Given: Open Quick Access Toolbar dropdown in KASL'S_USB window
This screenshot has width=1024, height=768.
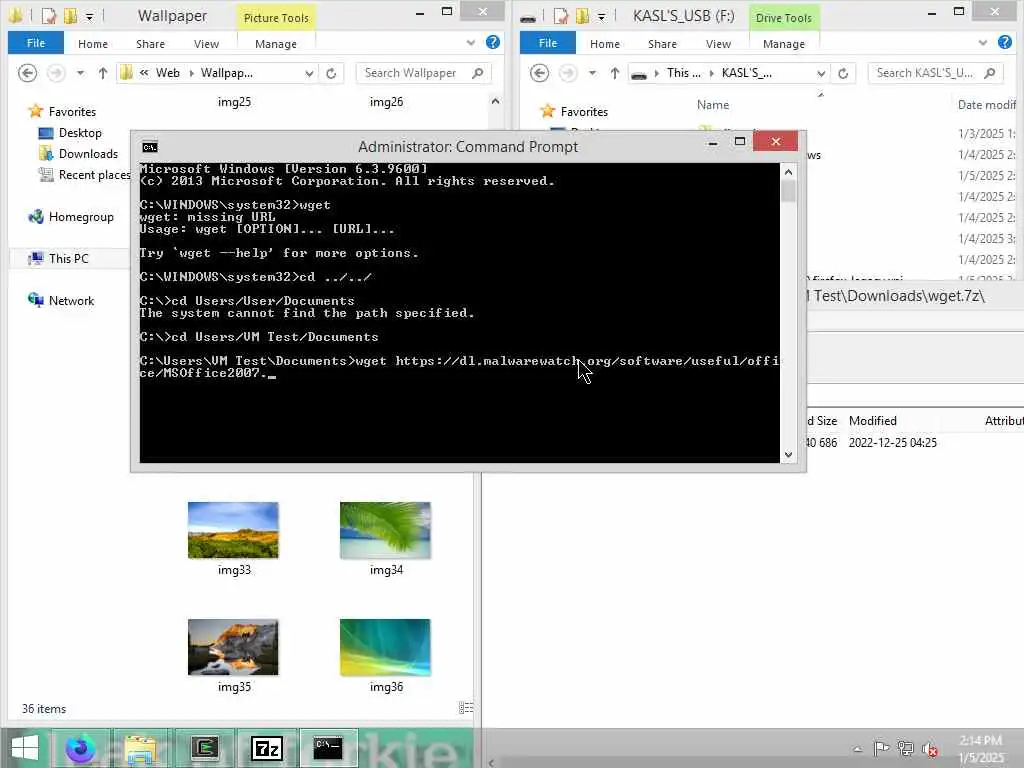Looking at the screenshot, I should (601, 16).
